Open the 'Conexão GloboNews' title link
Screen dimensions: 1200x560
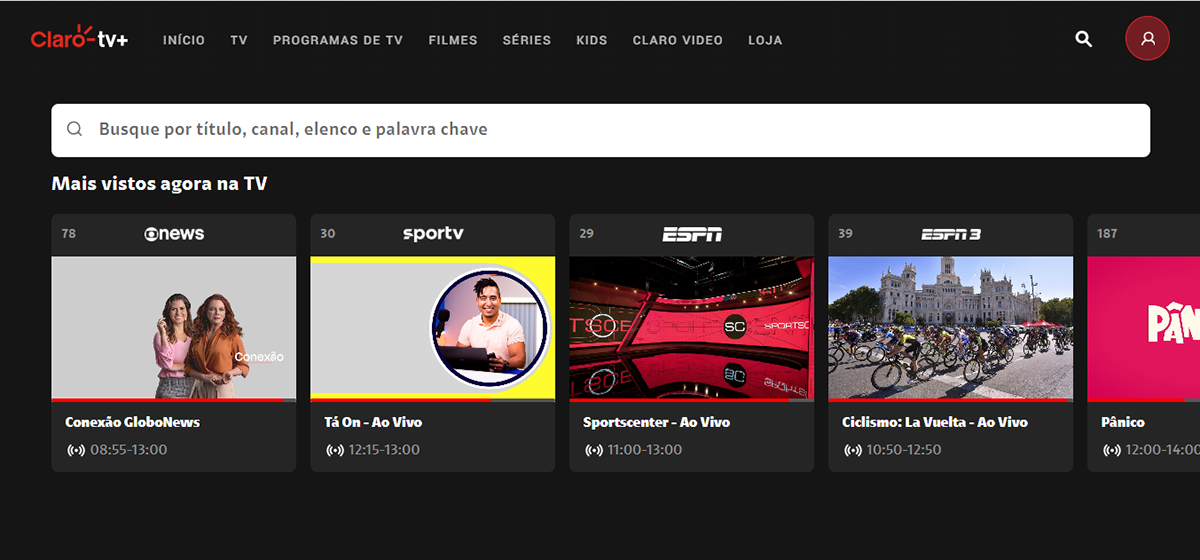133,422
